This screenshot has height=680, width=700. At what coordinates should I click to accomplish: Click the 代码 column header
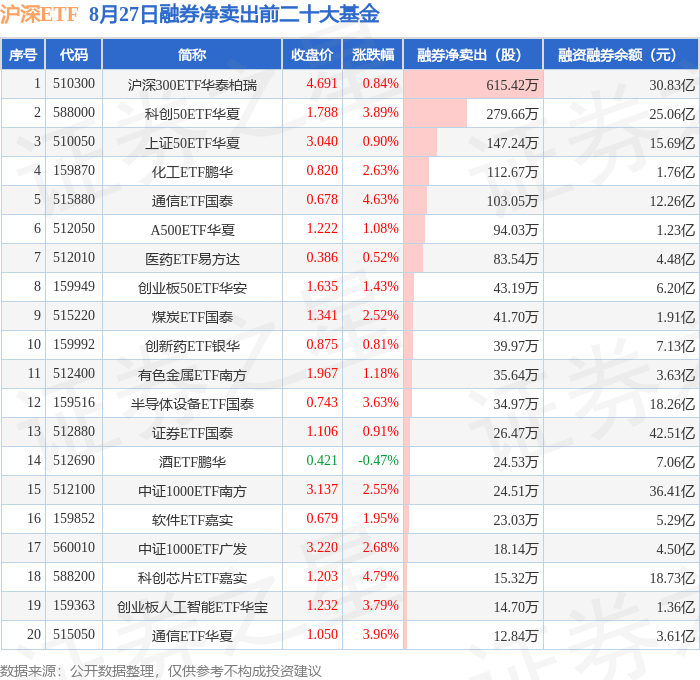tap(74, 54)
